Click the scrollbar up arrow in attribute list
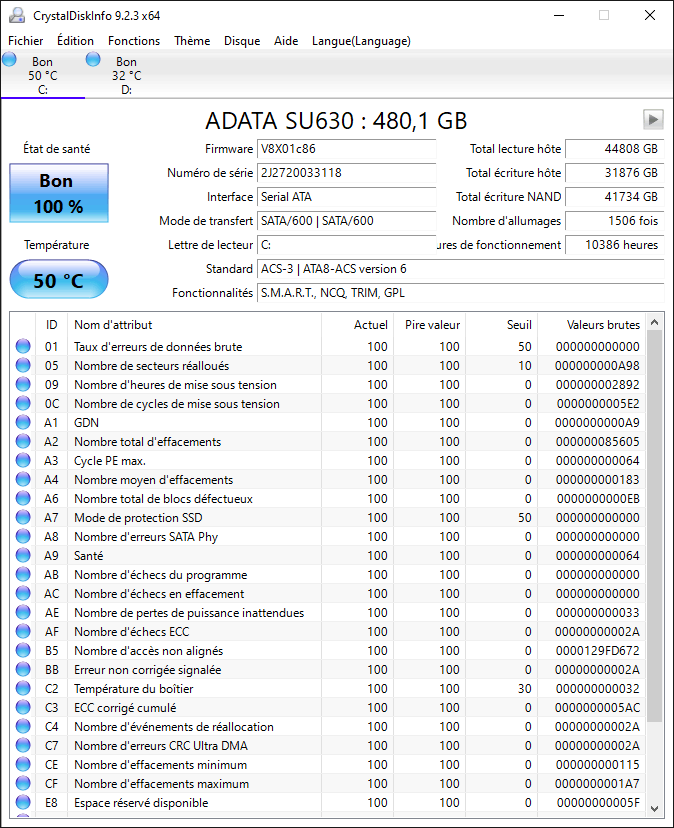The height and width of the screenshot is (828, 674). (x=654, y=322)
